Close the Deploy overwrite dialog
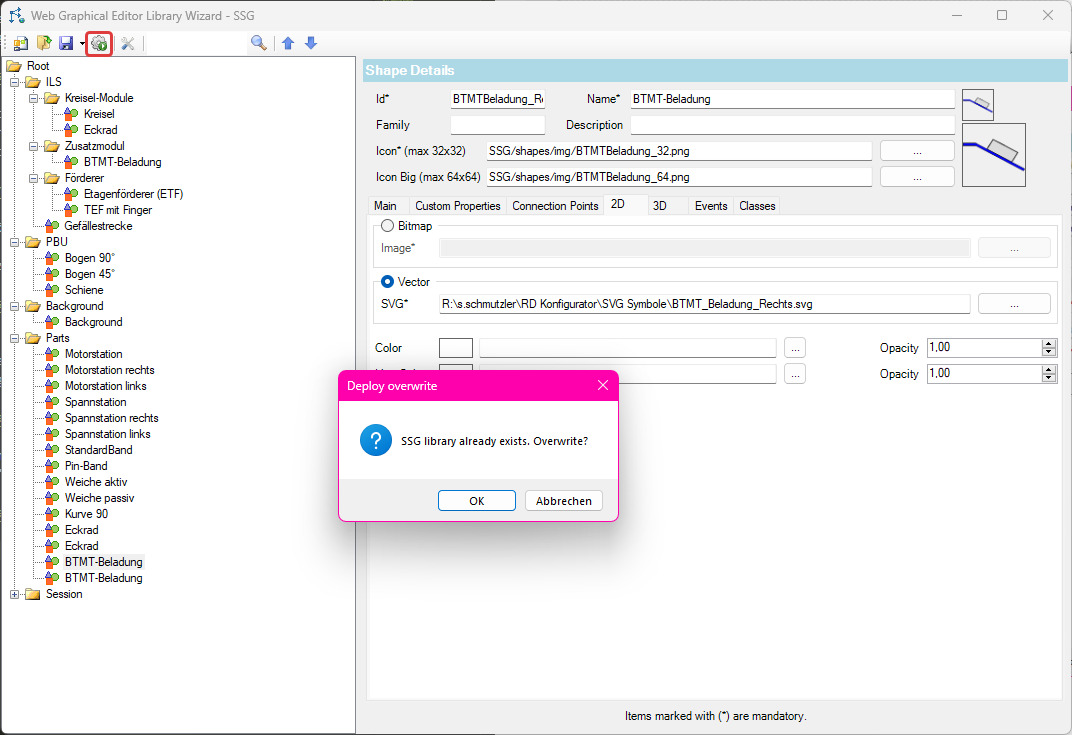1072x735 pixels. point(603,386)
